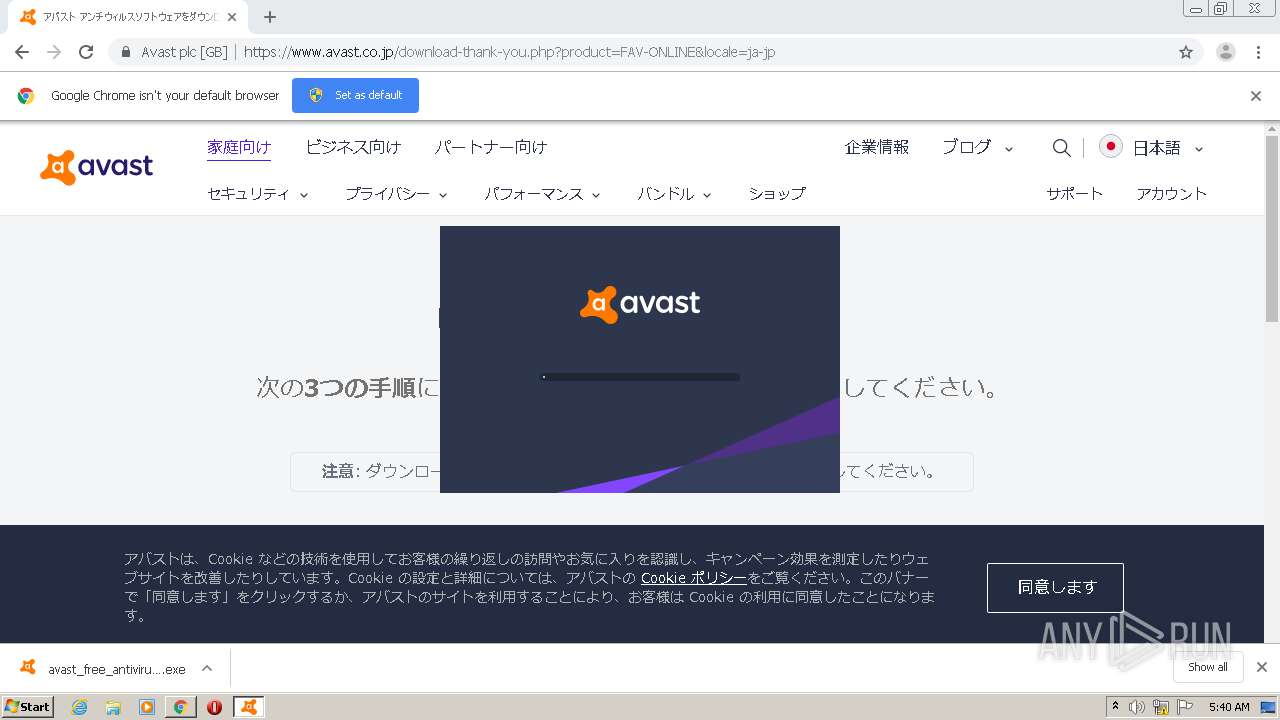
Task: Close the downloads bar
Action: pyautogui.click(x=1262, y=667)
